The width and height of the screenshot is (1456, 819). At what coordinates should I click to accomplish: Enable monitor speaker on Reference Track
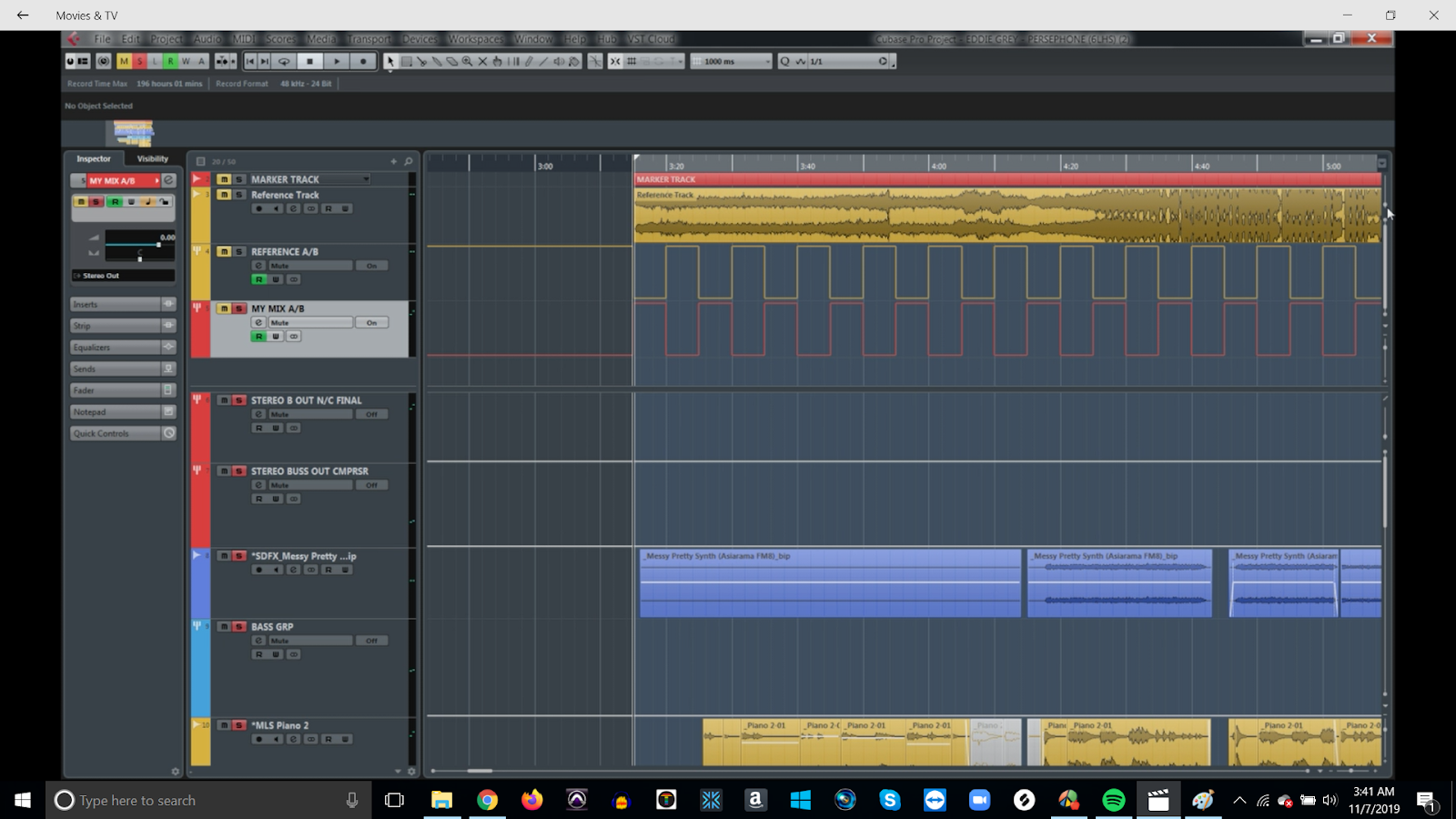click(x=276, y=208)
